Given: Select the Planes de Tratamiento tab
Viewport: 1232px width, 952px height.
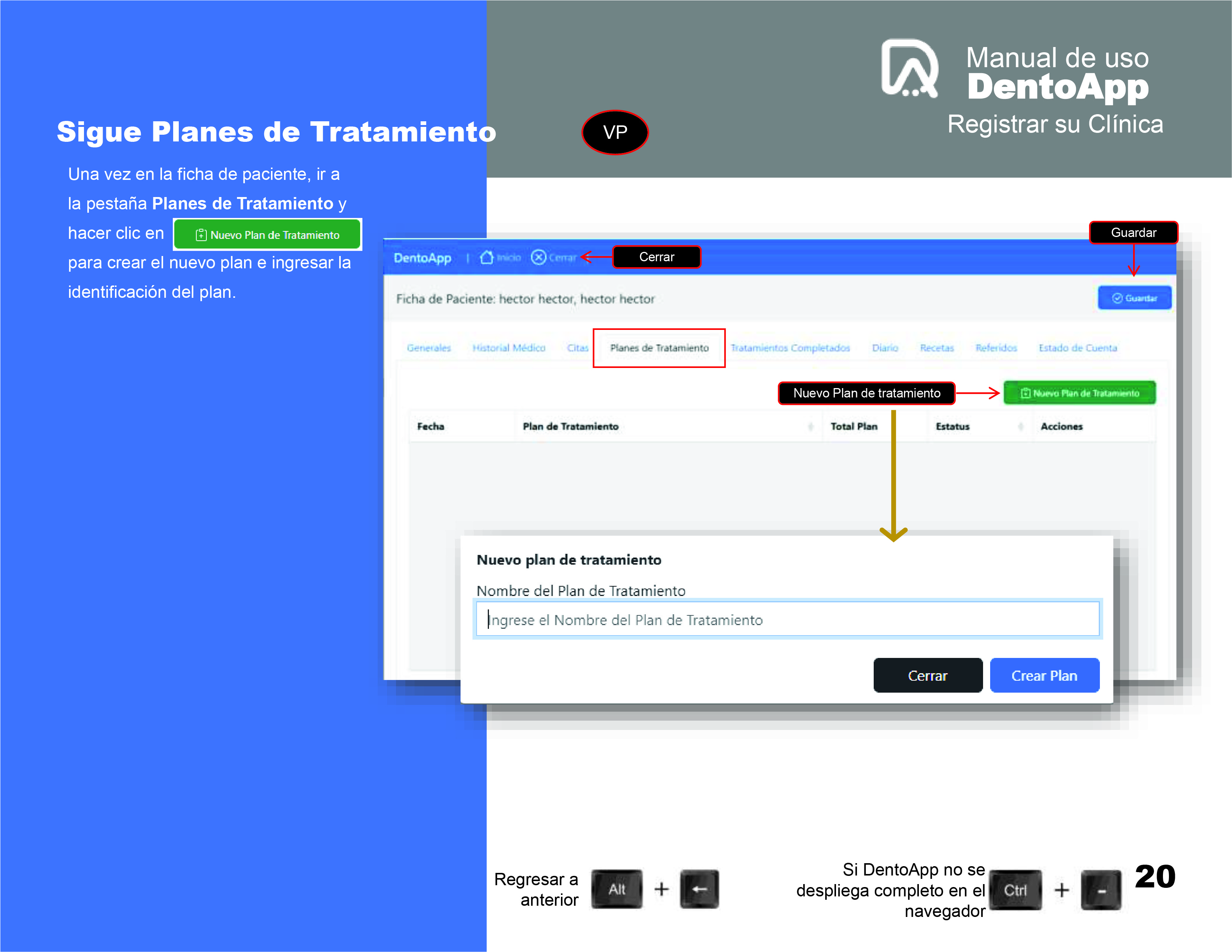Looking at the screenshot, I should coord(659,348).
